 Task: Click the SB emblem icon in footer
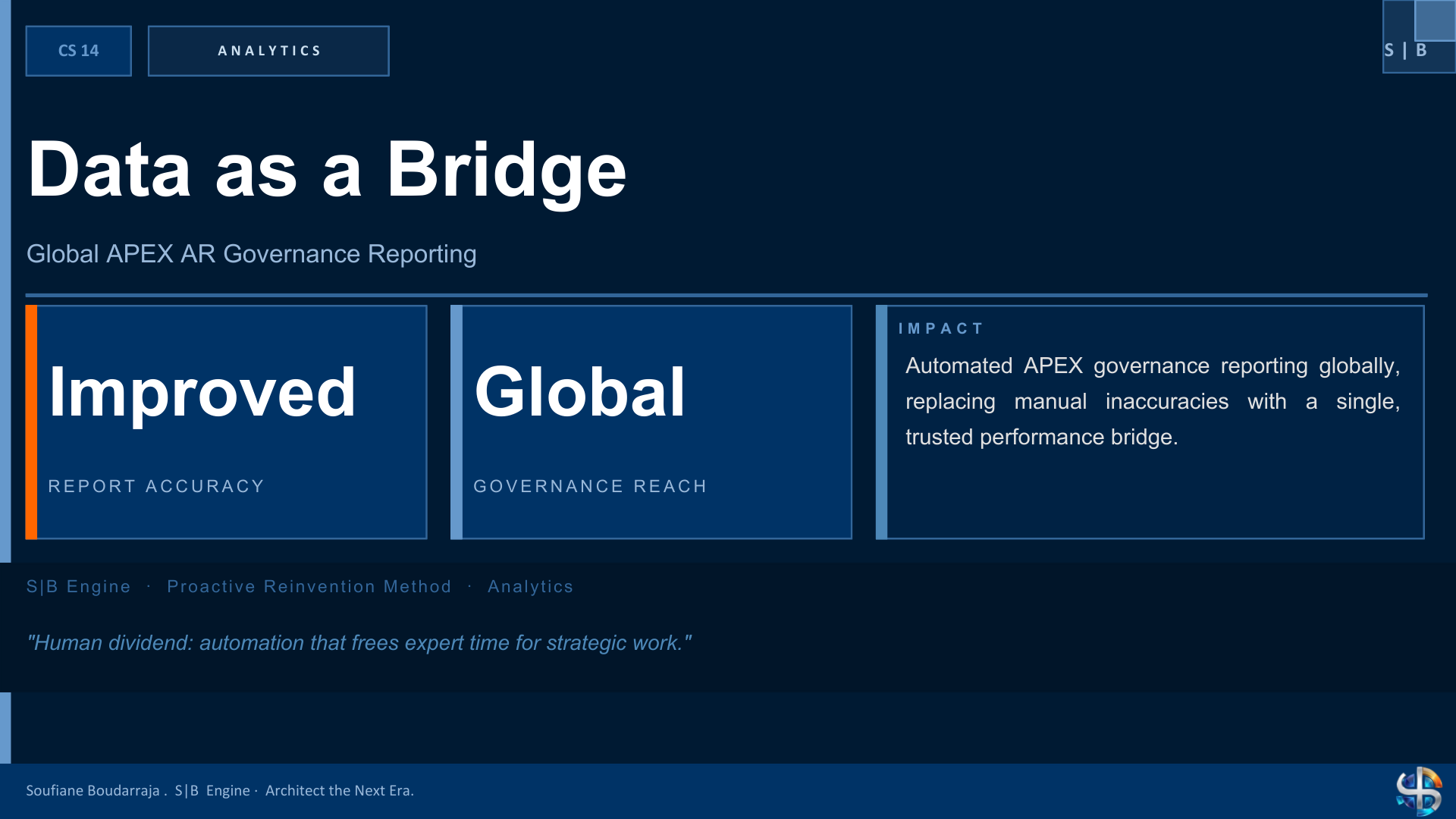(1419, 791)
